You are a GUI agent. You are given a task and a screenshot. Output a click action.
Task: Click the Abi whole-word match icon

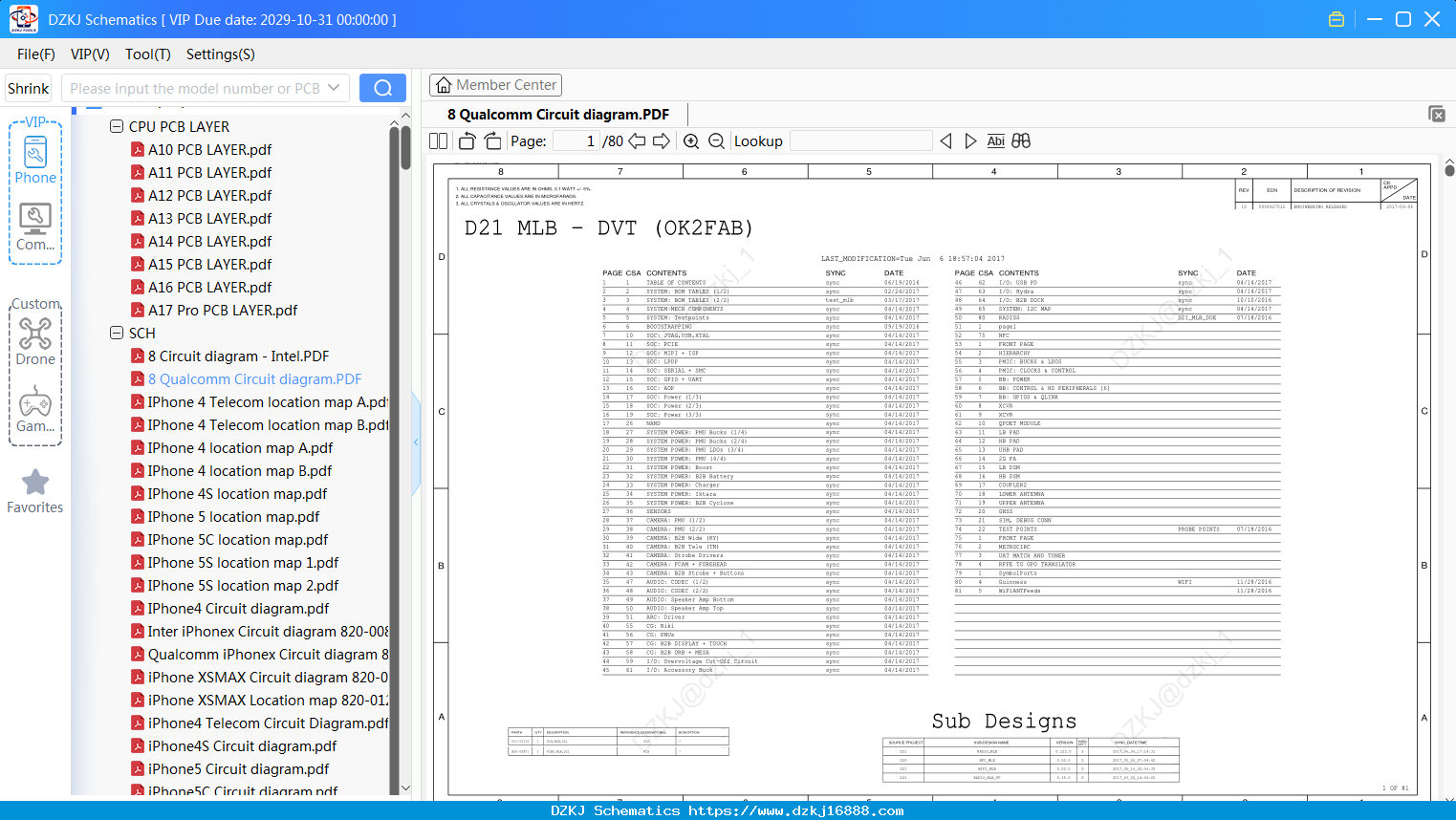click(x=995, y=141)
